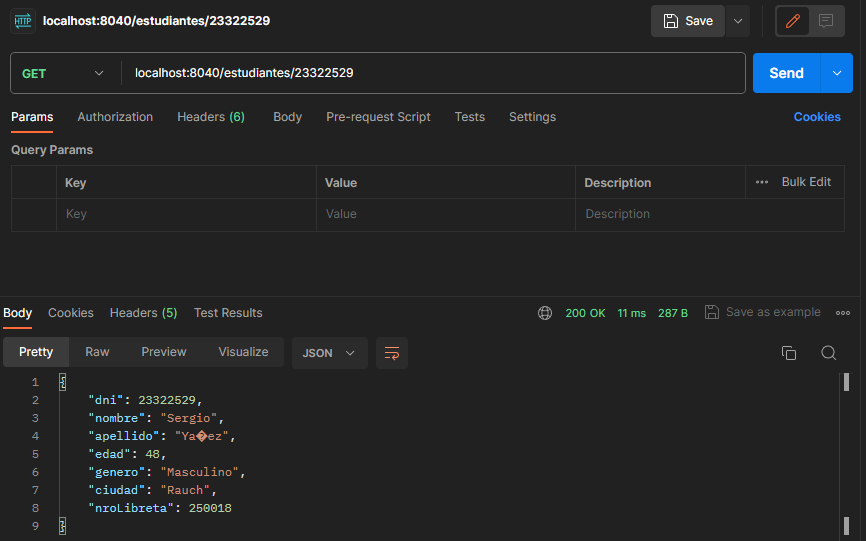The image size is (866, 541).
Task: Switch to Pre-request Script tab
Action: (x=378, y=117)
